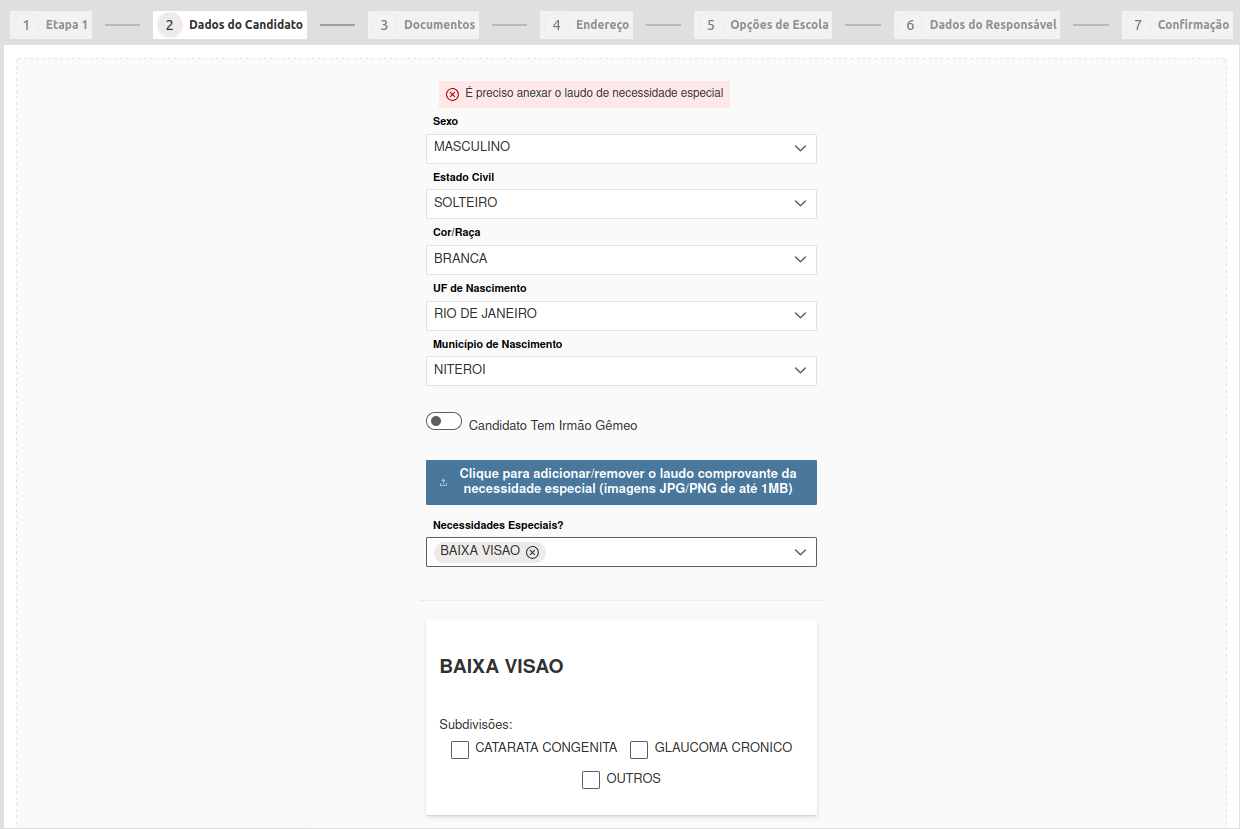Click the upload icon on laudo button
Image resolution: width=1240 pixels, height=829 pixels.
443,482
